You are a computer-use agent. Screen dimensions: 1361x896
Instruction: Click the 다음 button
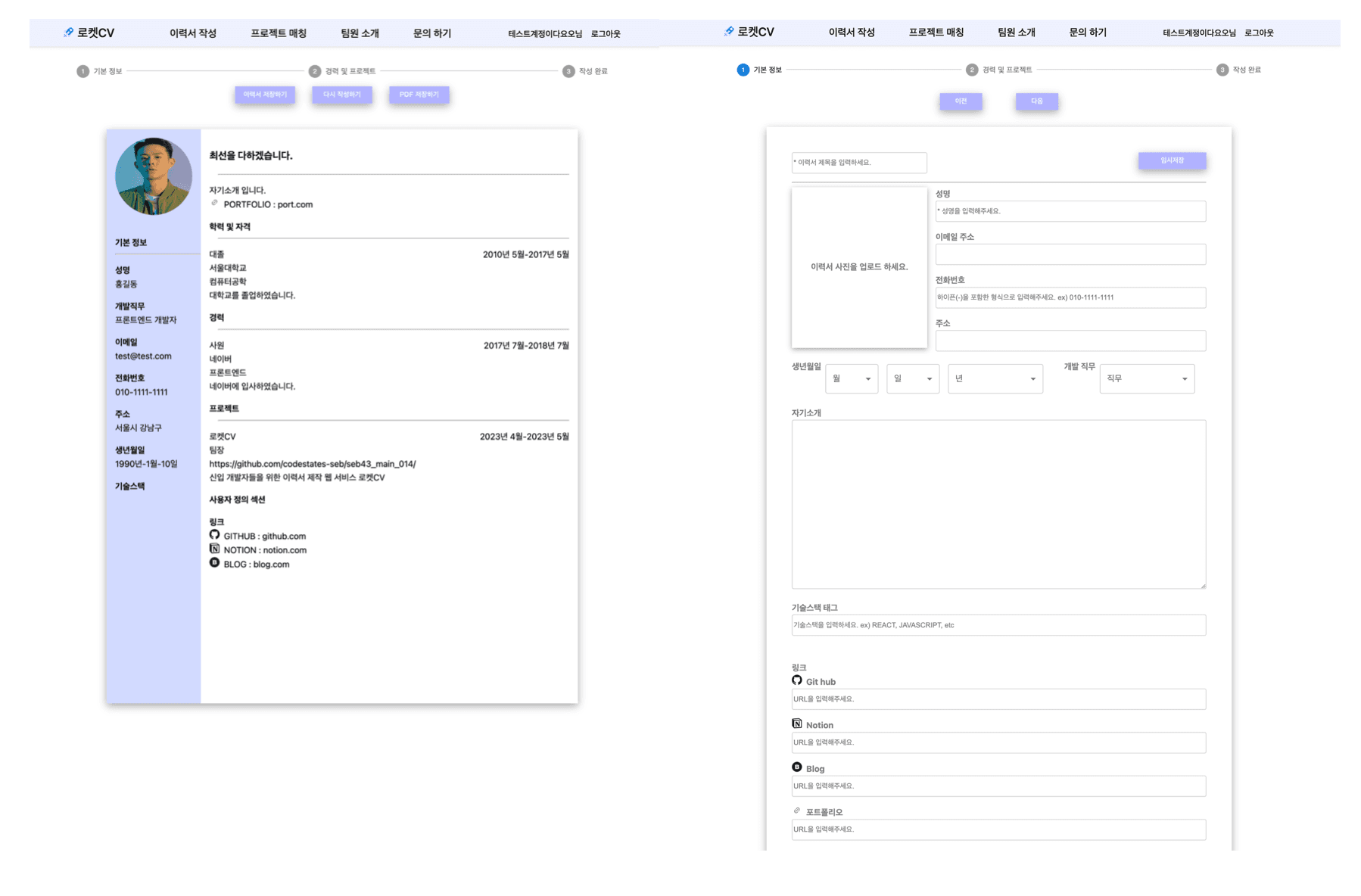[x=1037, y=101]
